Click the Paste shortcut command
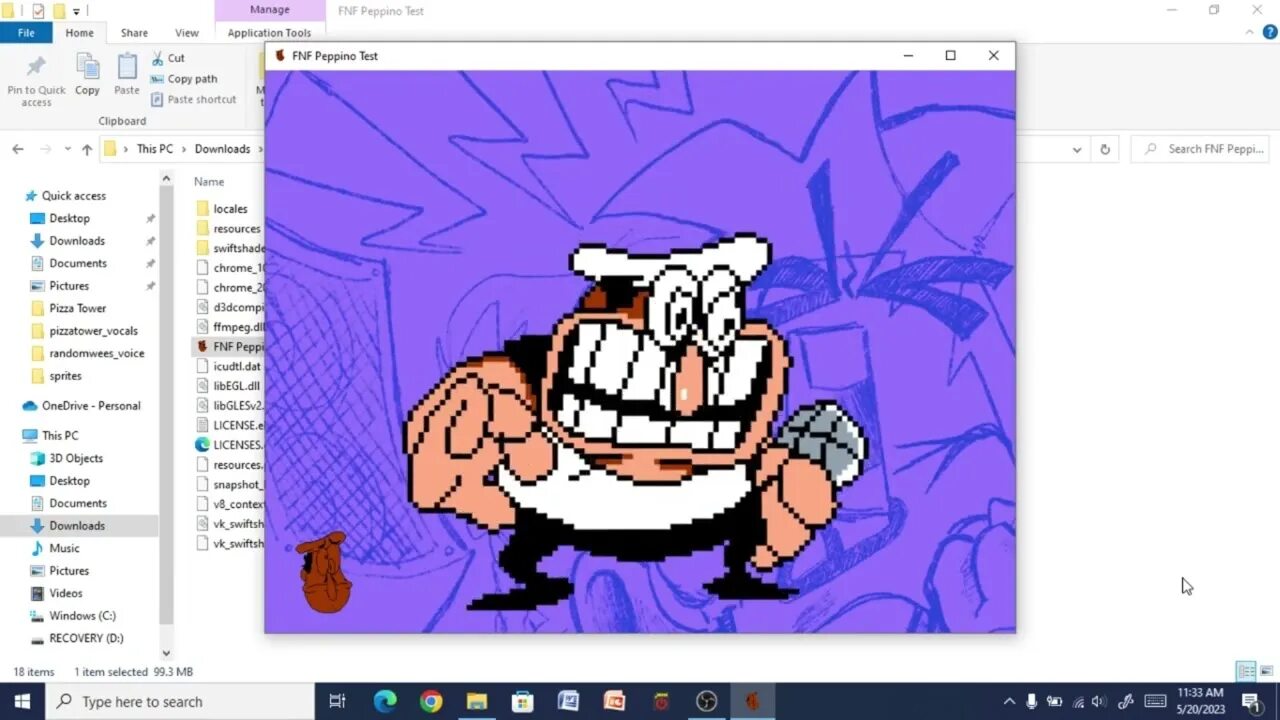1280x720 pixels. tap(194, 99)
